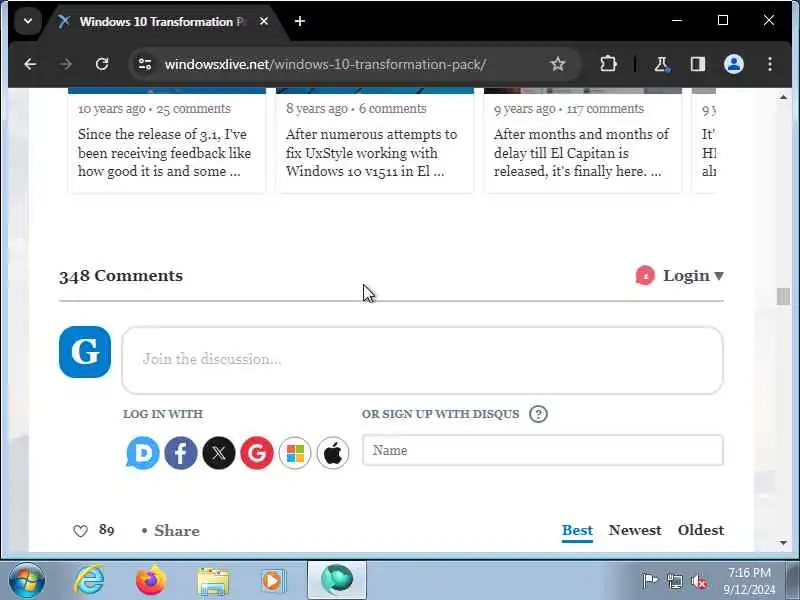Sort comments by Oldest
Viewport: 800px width, 600px height.
point(701,530)
